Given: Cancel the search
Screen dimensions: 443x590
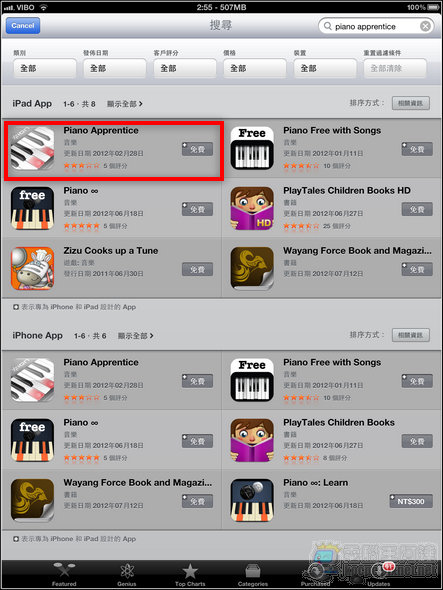Looking at the screenshot, I should tap(23, 26).
